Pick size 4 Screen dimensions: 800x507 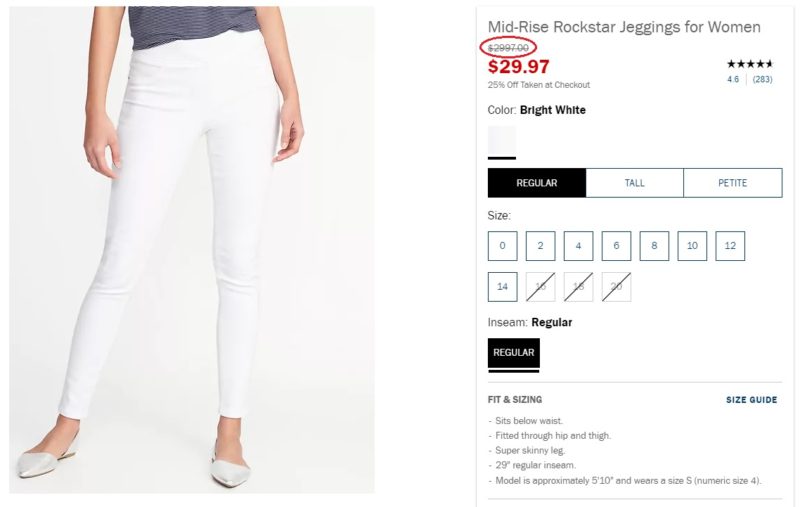[578, 246]
